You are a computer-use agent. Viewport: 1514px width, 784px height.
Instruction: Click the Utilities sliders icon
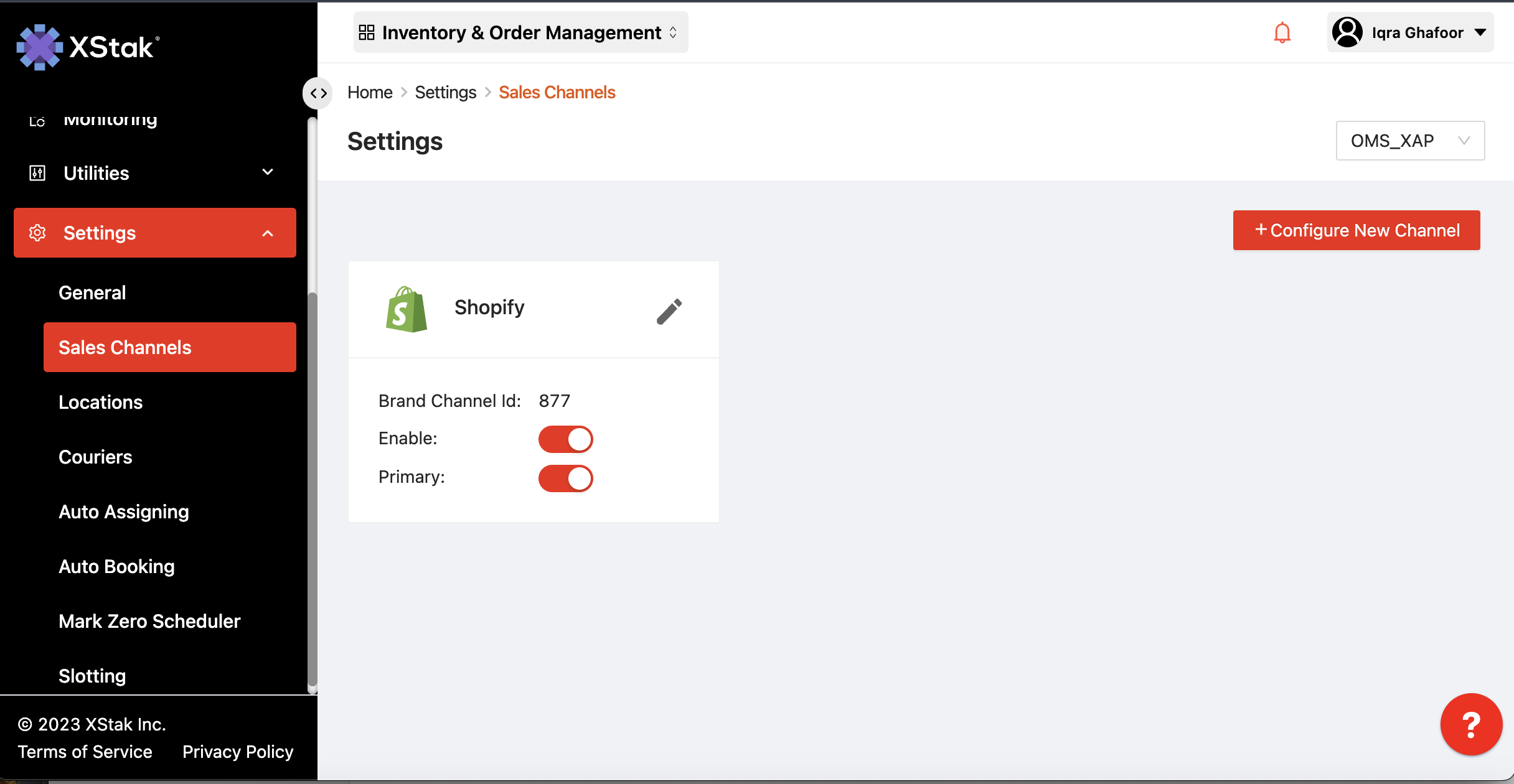click(x=37, y=173)
